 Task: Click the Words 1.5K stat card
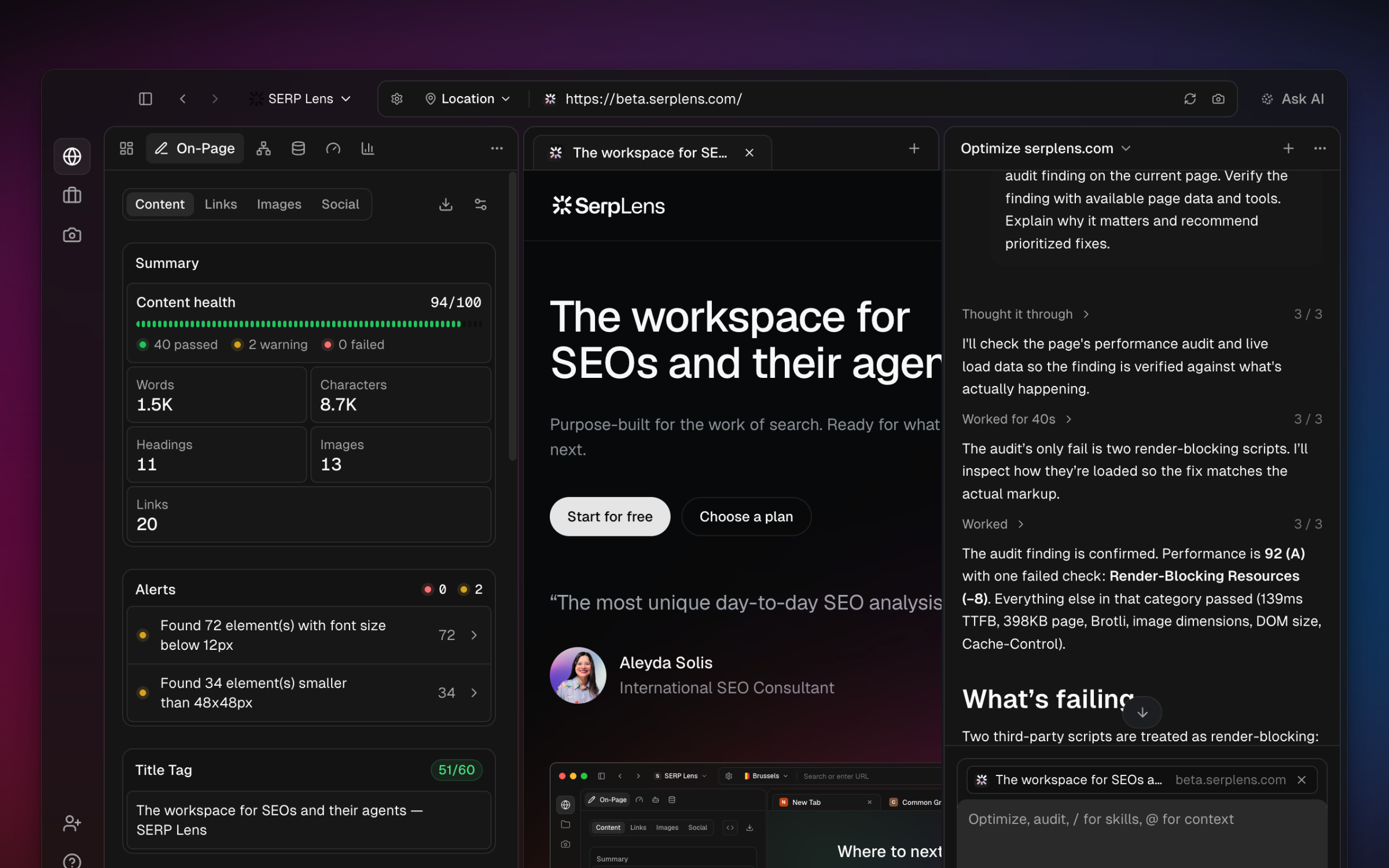coord(216,395)
